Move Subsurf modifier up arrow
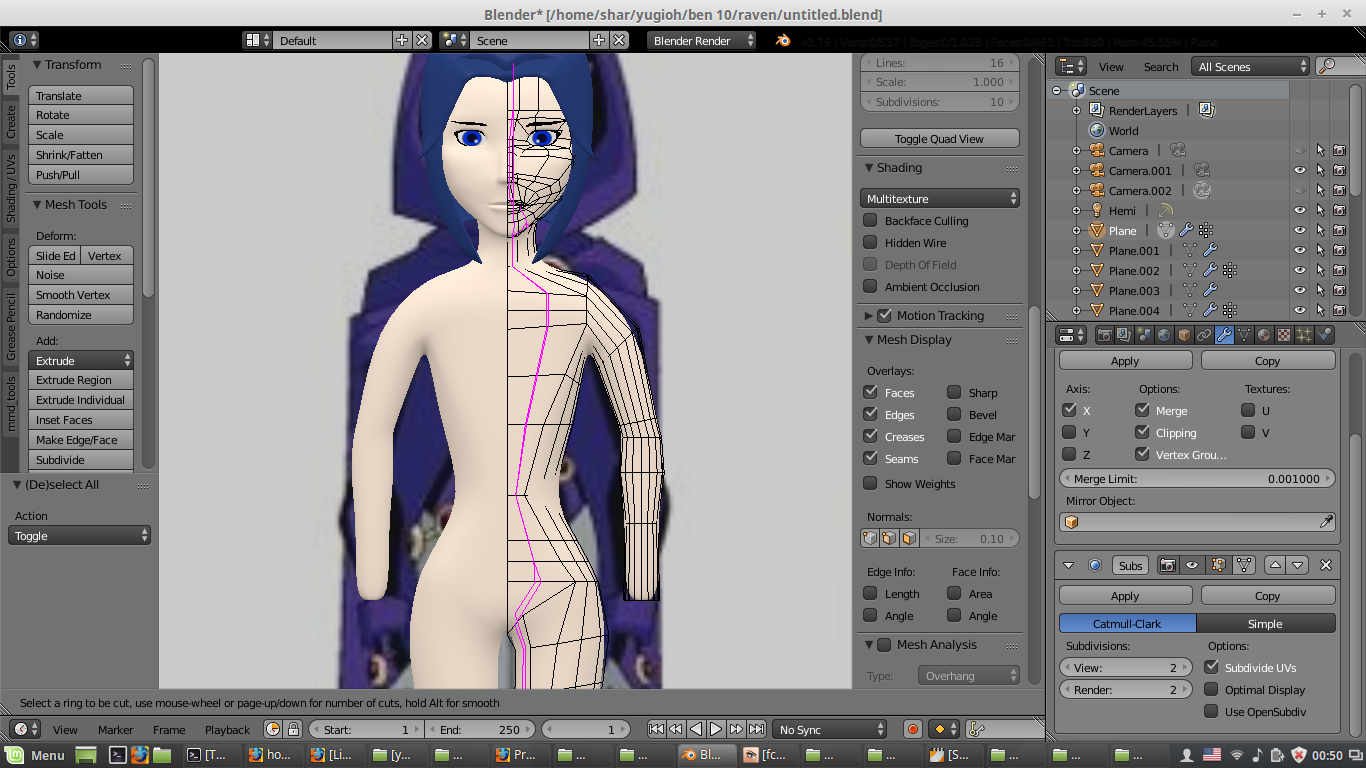 pyautogui.click(x=1275, y=565)
